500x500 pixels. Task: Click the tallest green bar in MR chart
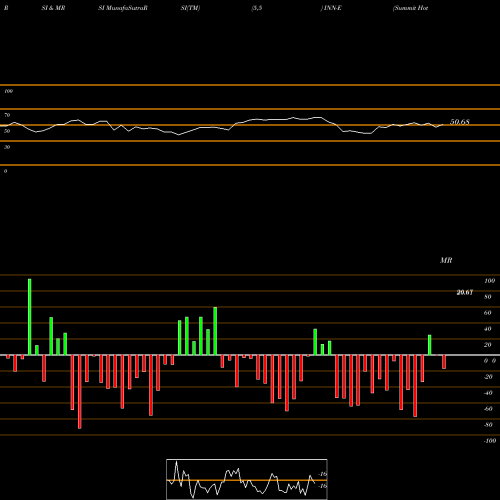(x=30, y=317)
